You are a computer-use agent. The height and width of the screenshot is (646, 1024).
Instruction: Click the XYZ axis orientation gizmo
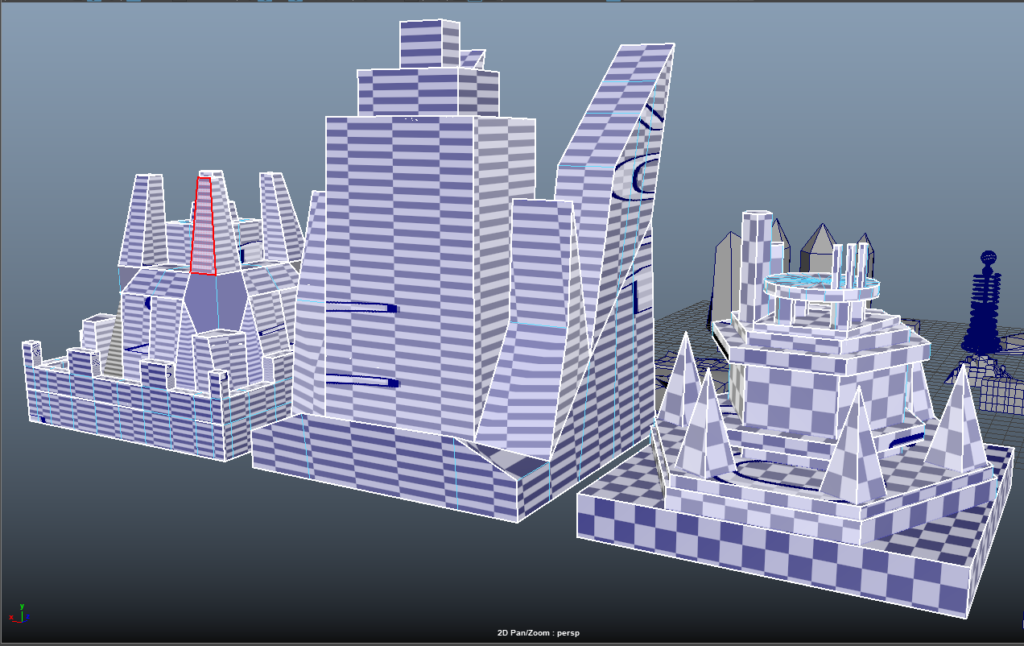point(19,611)
